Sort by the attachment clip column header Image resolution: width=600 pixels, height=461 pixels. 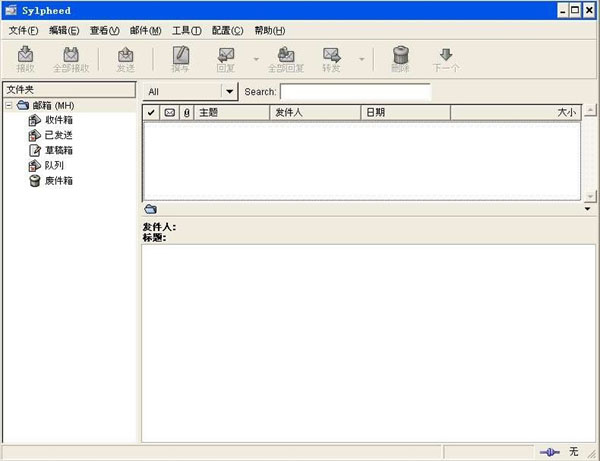[x=187, y=112]
